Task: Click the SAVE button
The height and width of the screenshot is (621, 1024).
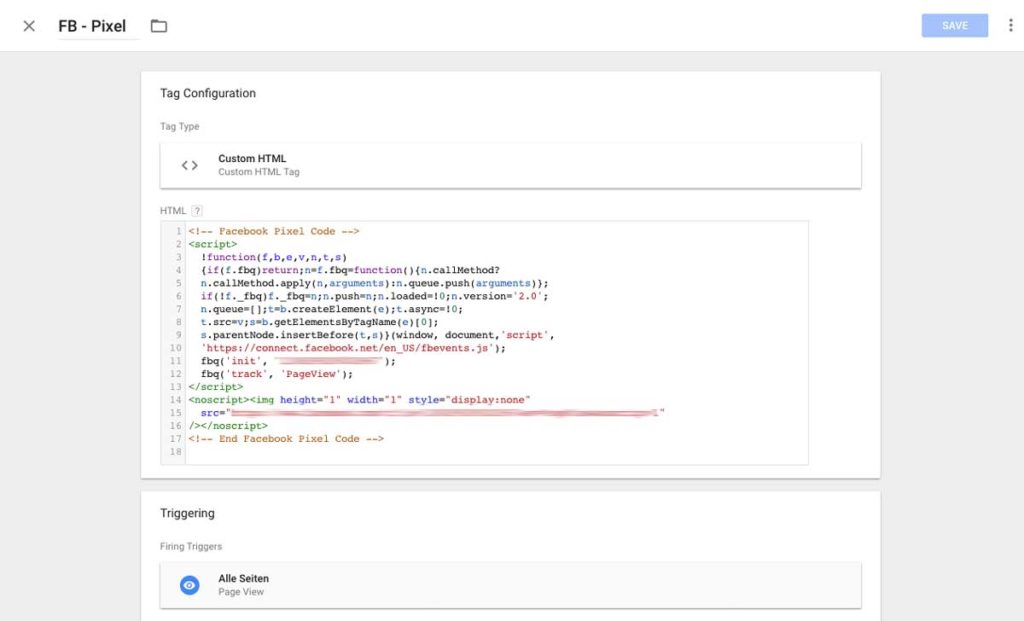Action: pos(954,25)
